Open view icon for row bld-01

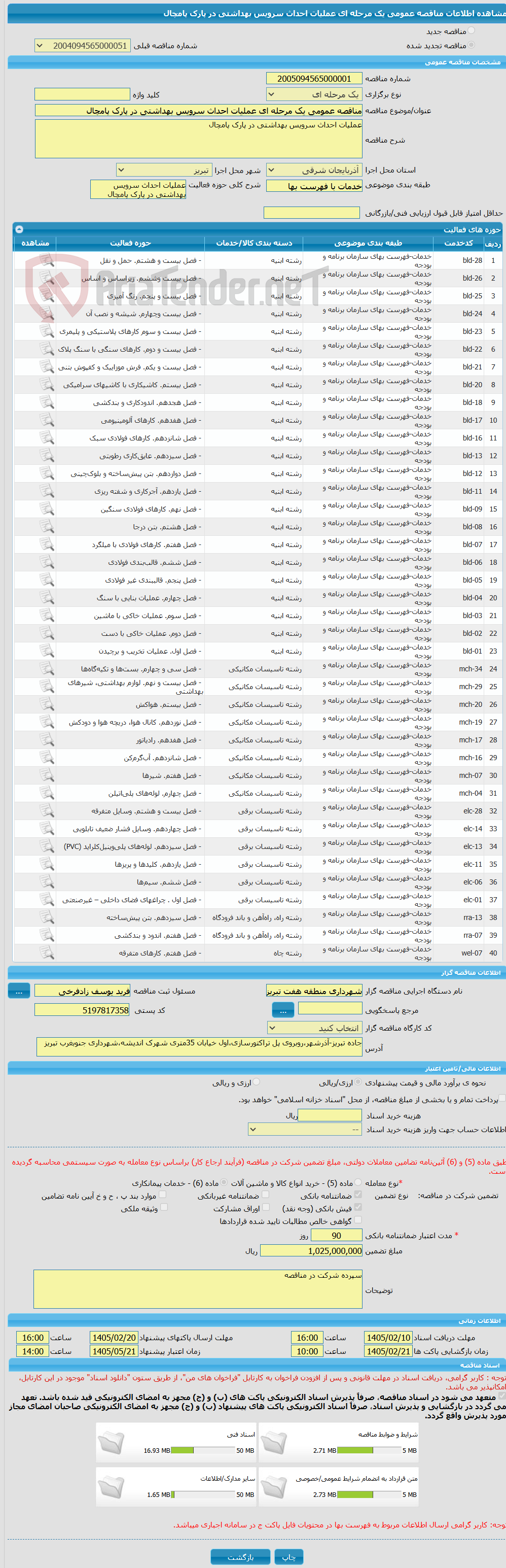coord(46,652)
